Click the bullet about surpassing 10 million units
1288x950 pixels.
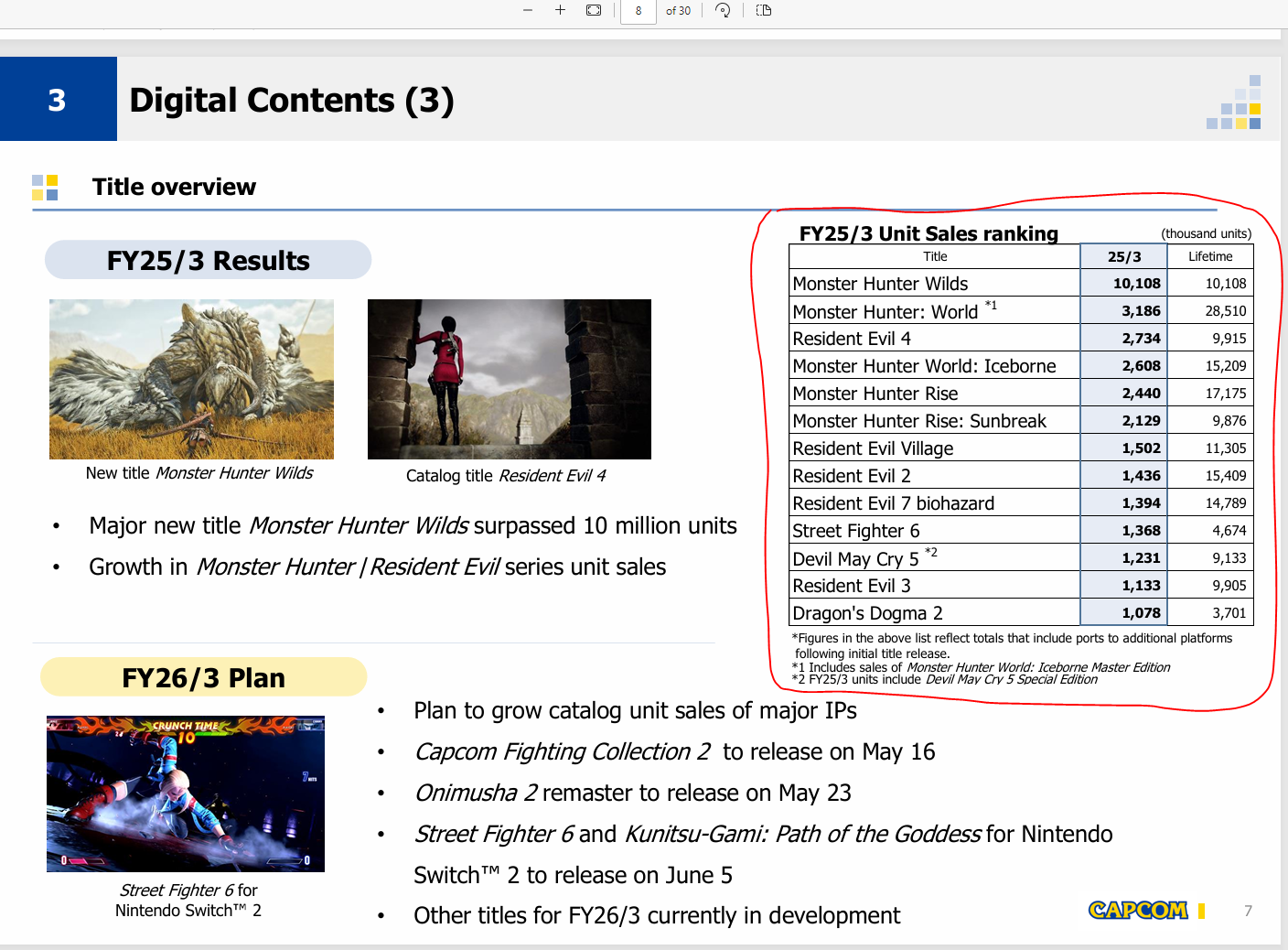pyautogui.click(x=413, y=526)
